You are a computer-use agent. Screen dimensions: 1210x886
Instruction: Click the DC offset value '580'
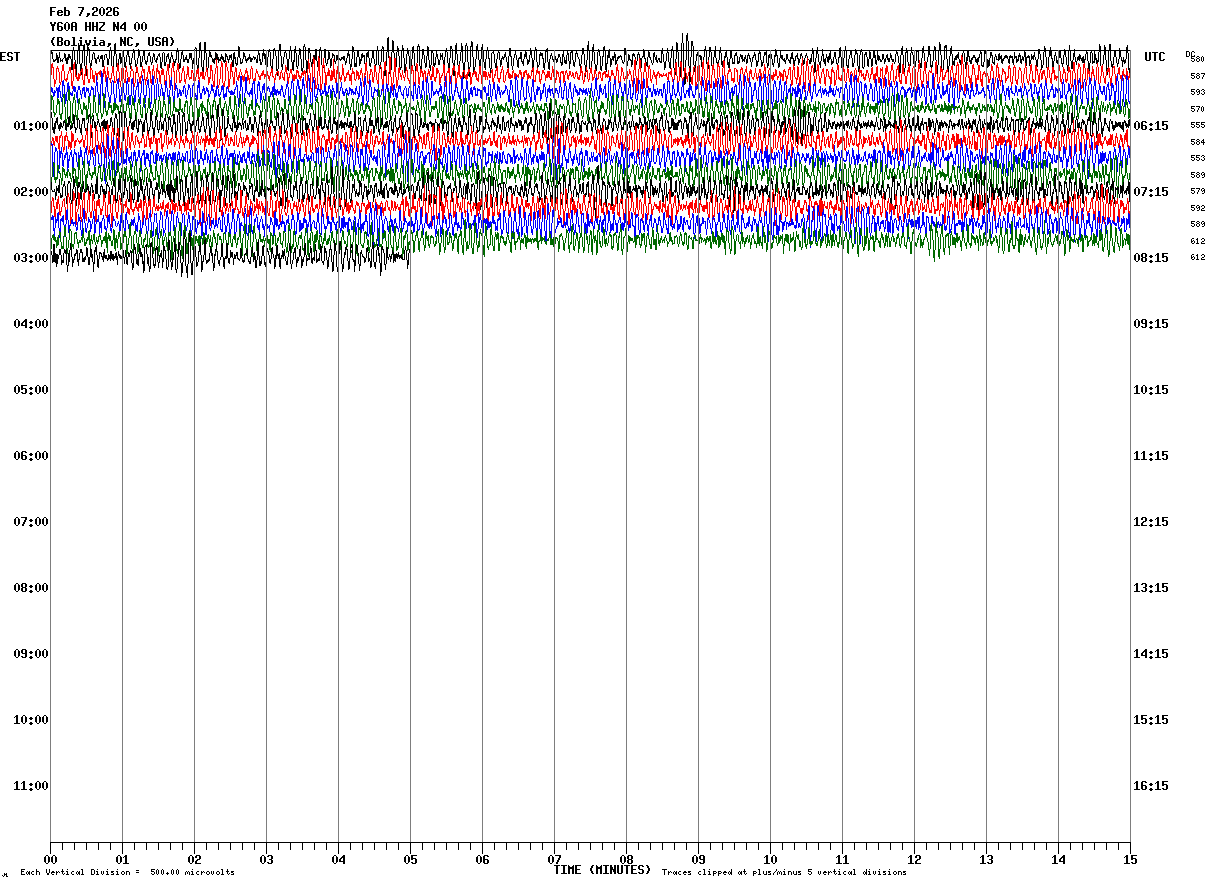1197,60
